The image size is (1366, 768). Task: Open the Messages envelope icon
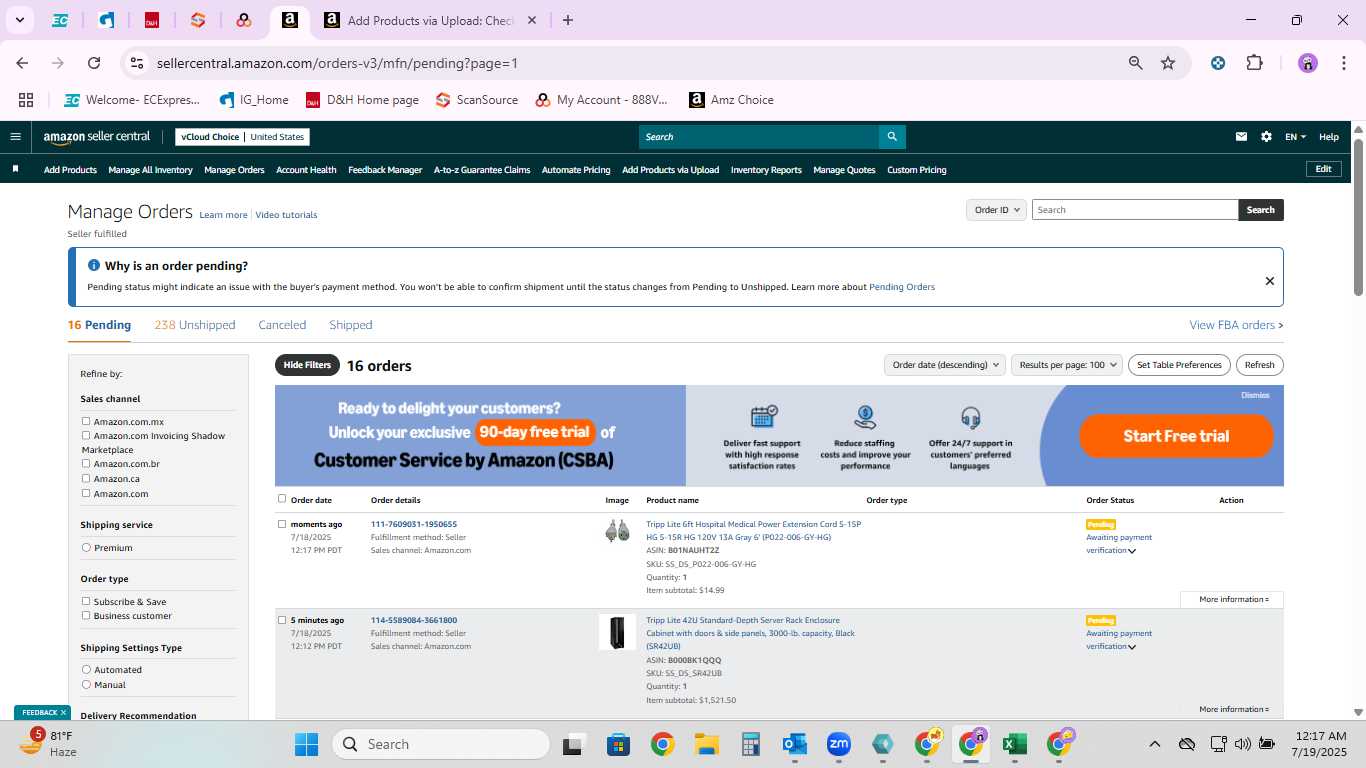[x=1241, y=137]
